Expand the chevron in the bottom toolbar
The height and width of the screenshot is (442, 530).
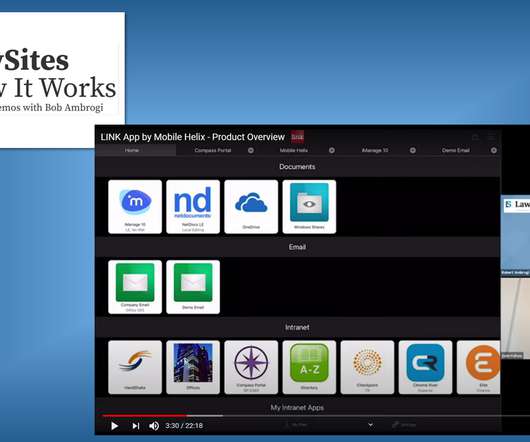370,425
